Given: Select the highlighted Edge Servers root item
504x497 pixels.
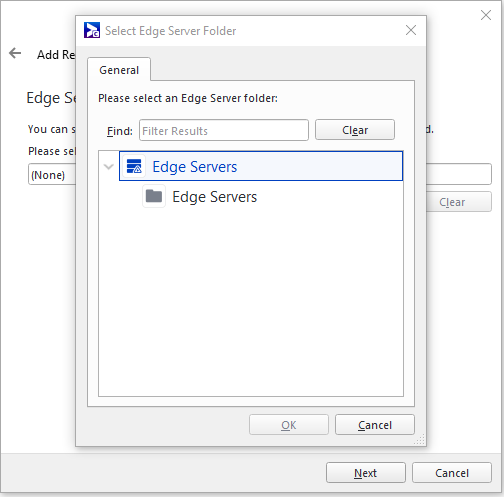Looking at the screenshot, I should click(261, 166).
